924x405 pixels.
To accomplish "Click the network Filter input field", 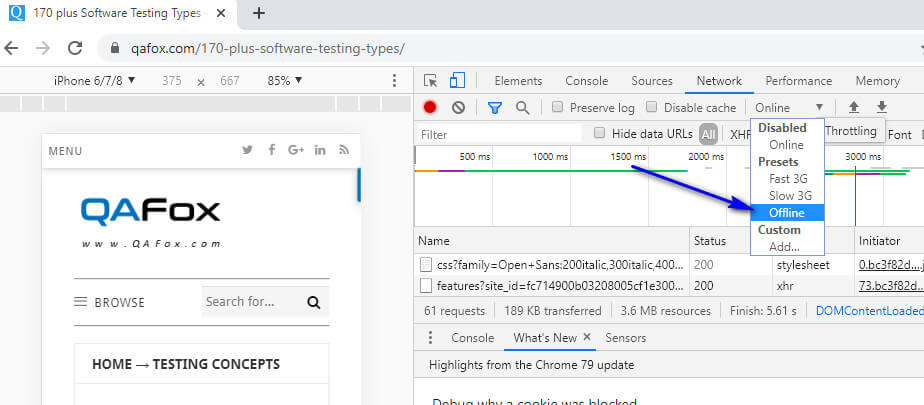I will point(501,134).
